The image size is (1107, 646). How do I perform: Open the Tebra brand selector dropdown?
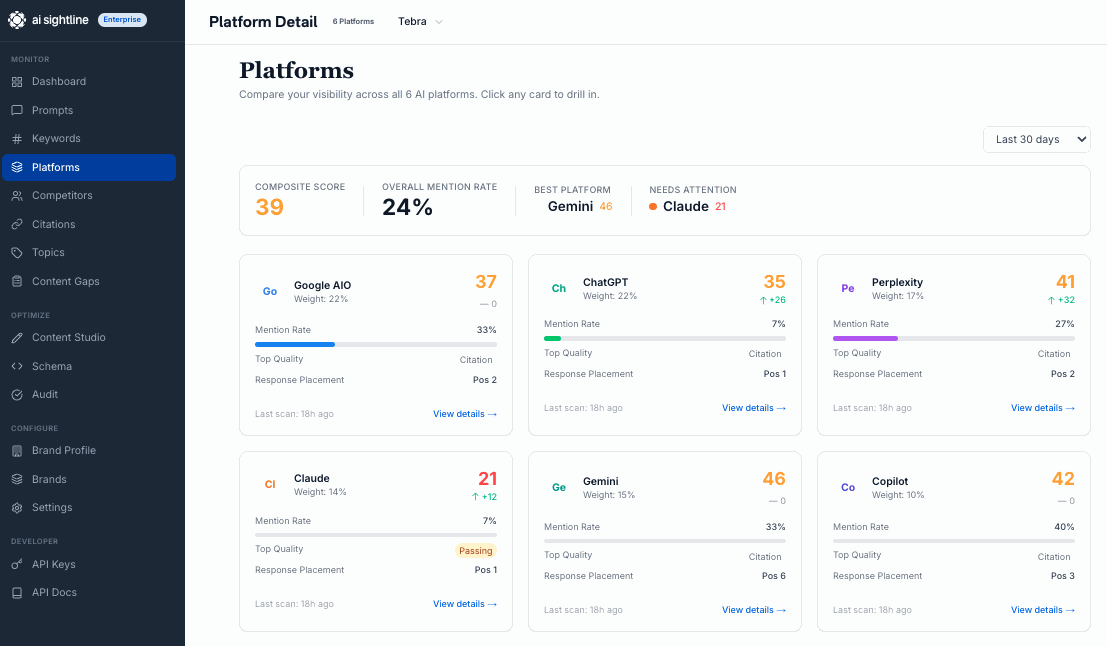420,21
